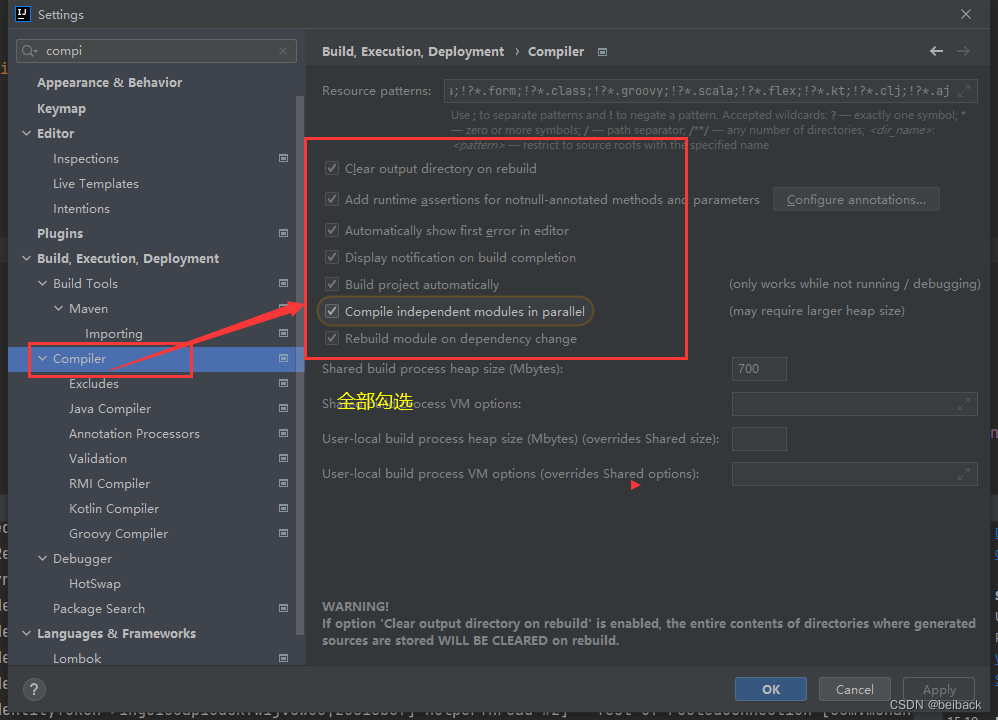Collapse Build, Execution, Deployment node
Image resolution: width=998 pixels, height=720 pixels.
click(x=27, y=258)
